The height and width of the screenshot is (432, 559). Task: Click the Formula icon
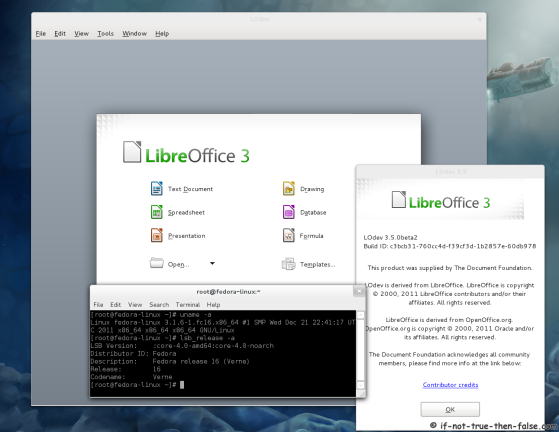289,235
